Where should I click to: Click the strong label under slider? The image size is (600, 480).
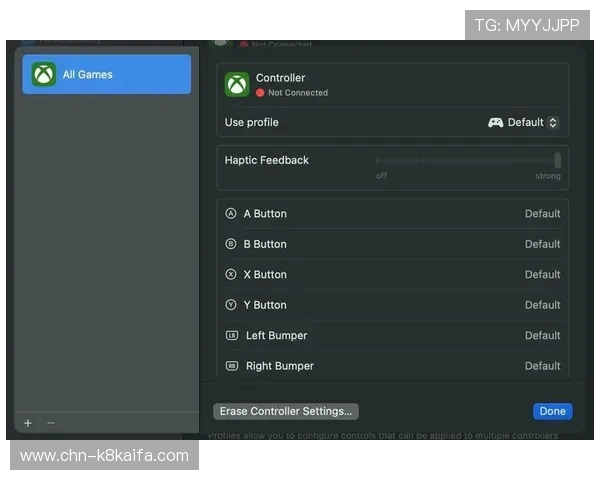click(x=548, y=176)
